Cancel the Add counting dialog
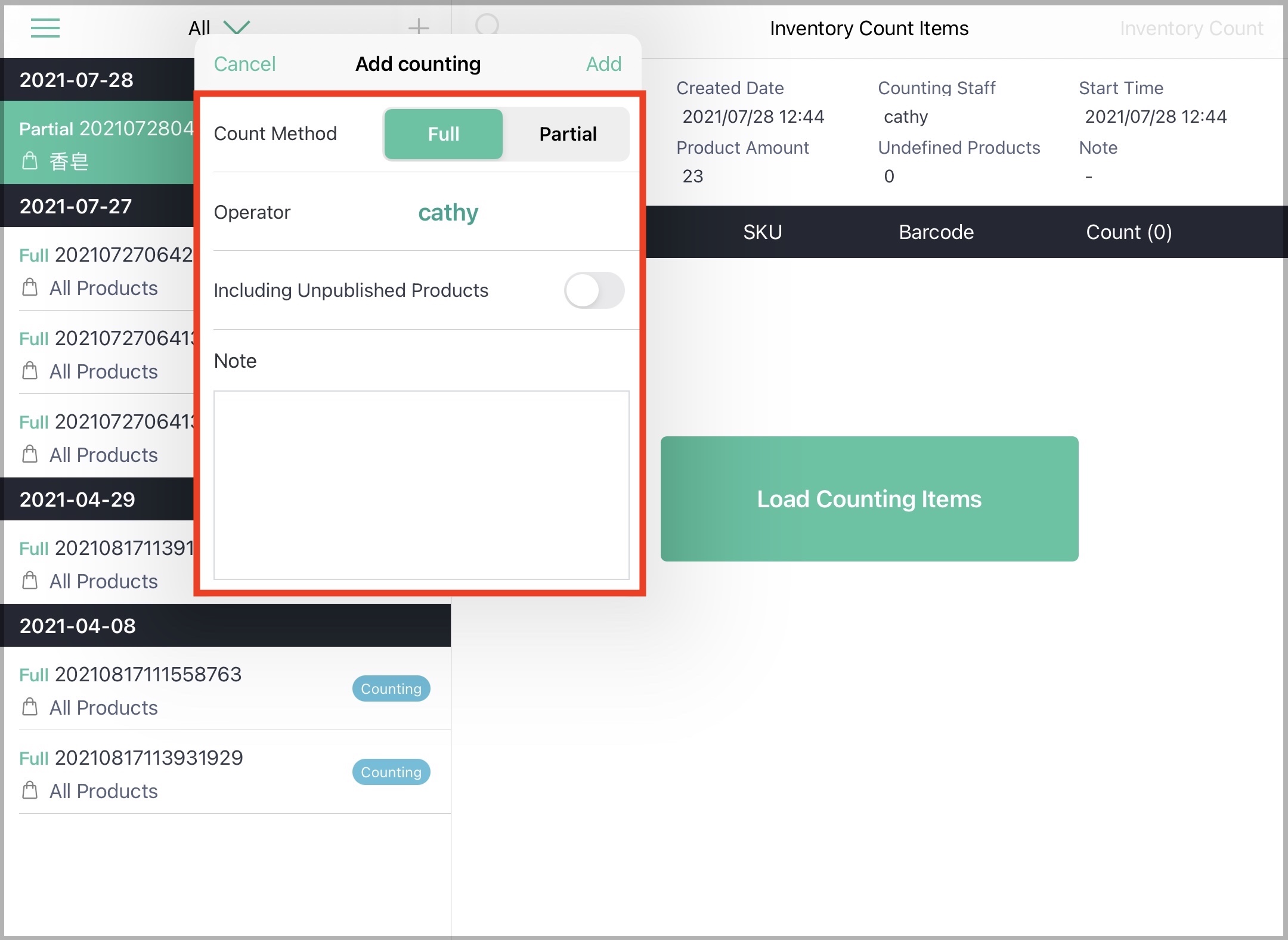 244,64
